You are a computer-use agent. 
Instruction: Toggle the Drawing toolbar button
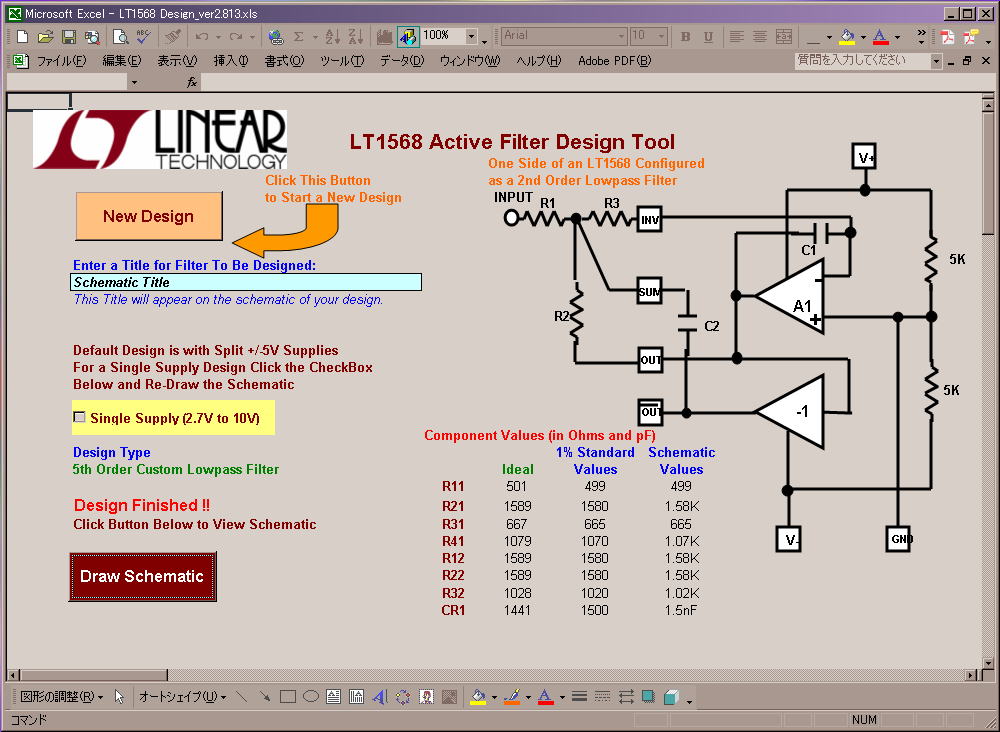pos(408,37)
